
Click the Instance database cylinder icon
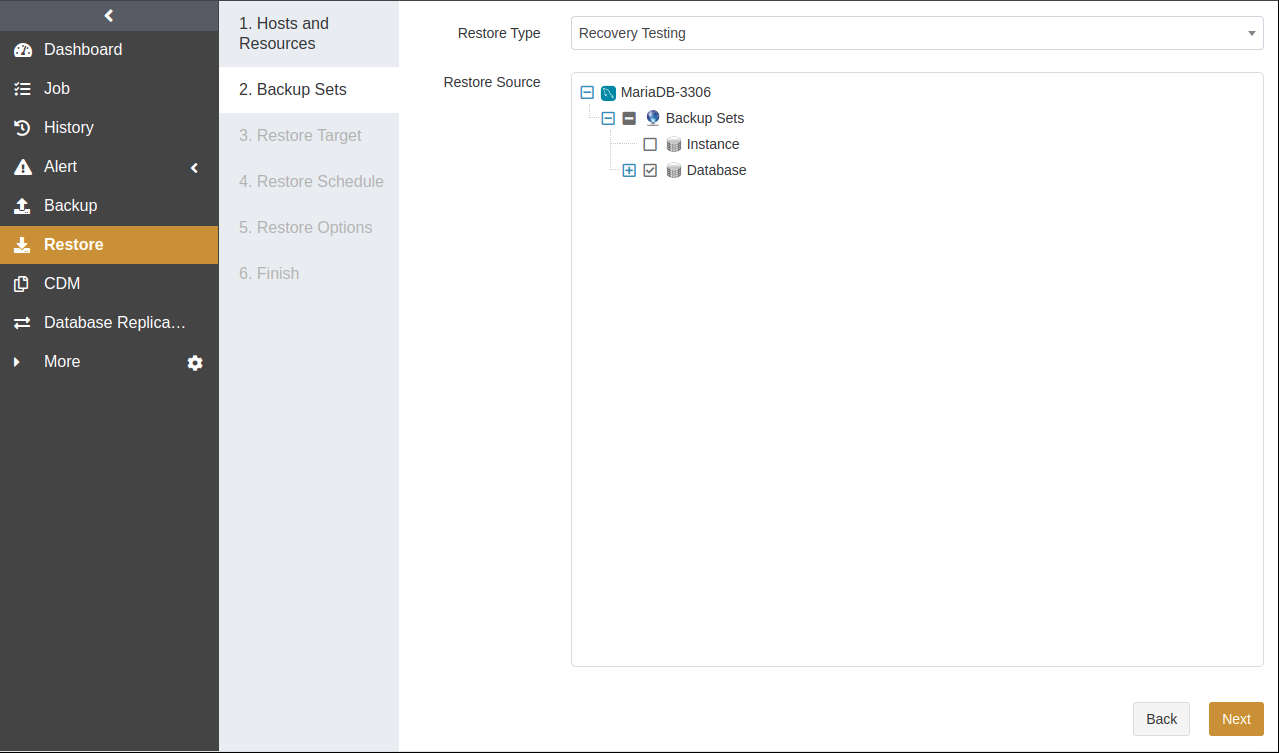[x=674, y=144]
